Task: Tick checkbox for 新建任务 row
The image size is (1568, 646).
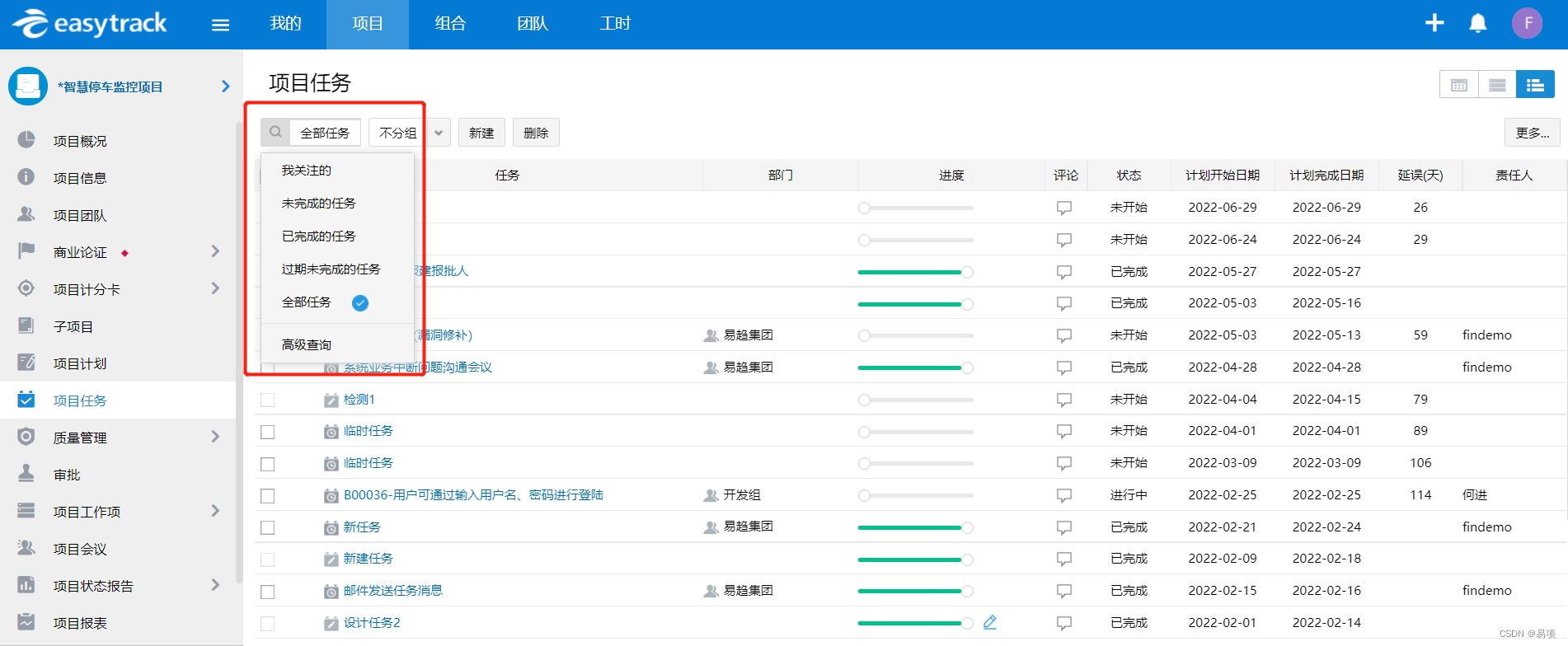Action: [x=267, y=559]
